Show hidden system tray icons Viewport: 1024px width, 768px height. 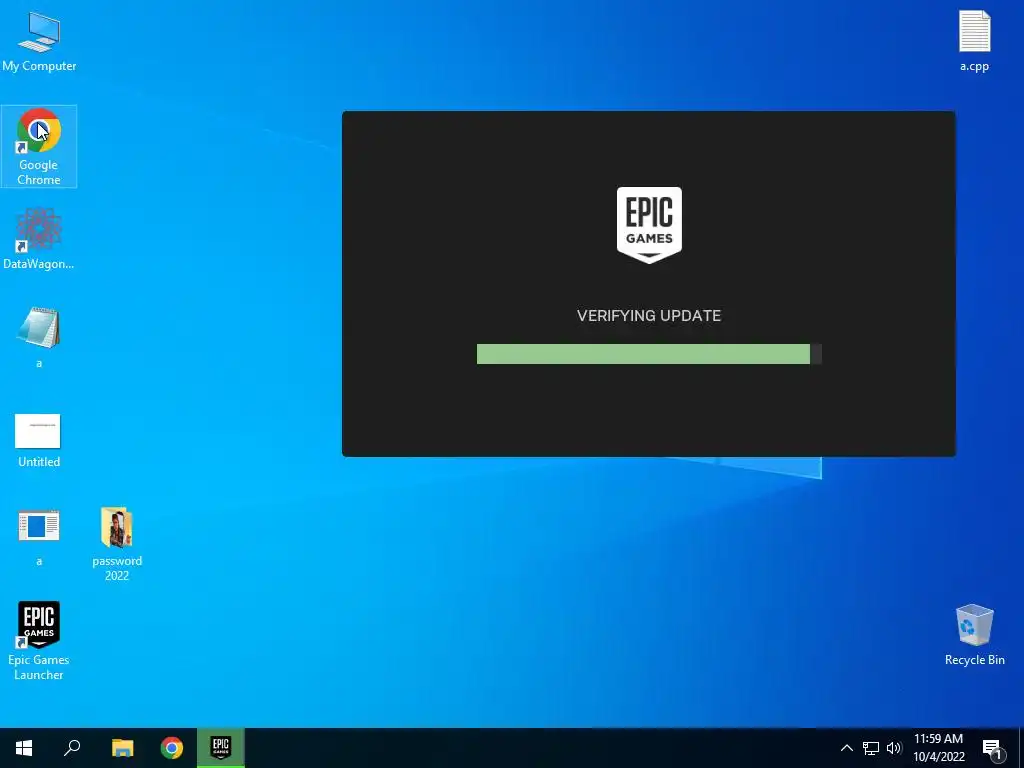(846, 748)
